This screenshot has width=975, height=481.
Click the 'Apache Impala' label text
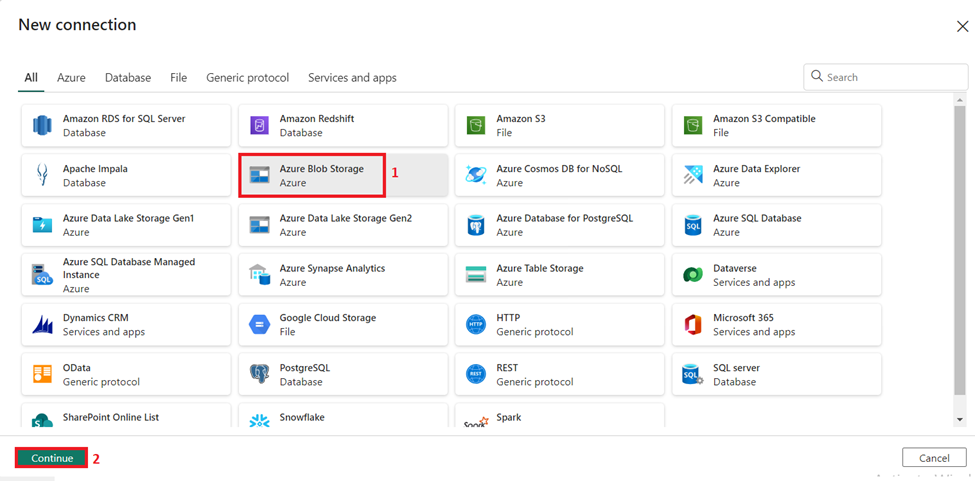pos(94,168)
